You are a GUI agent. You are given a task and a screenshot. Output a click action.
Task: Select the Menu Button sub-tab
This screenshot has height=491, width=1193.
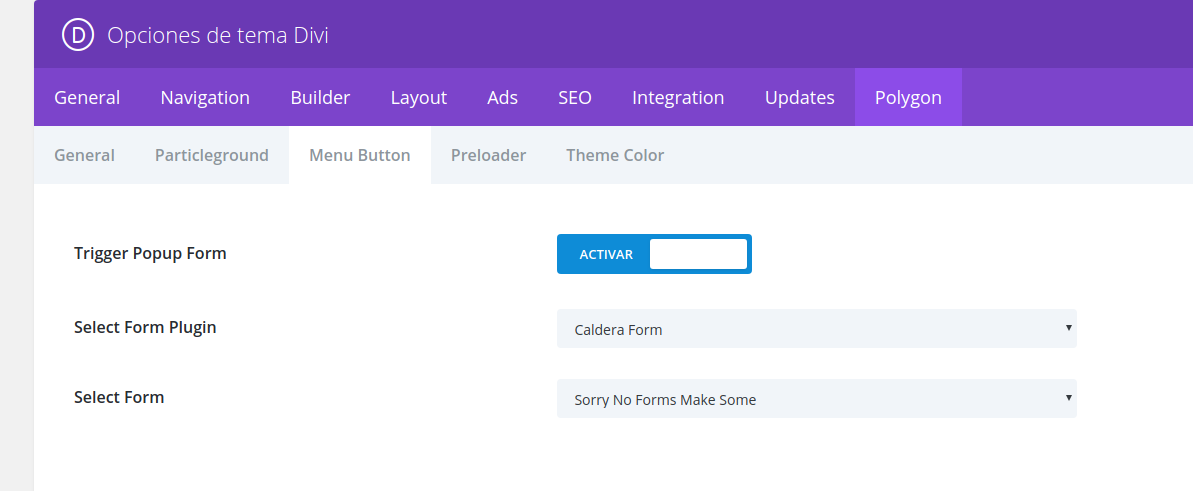pyautogui.click(x=360, y=155)
